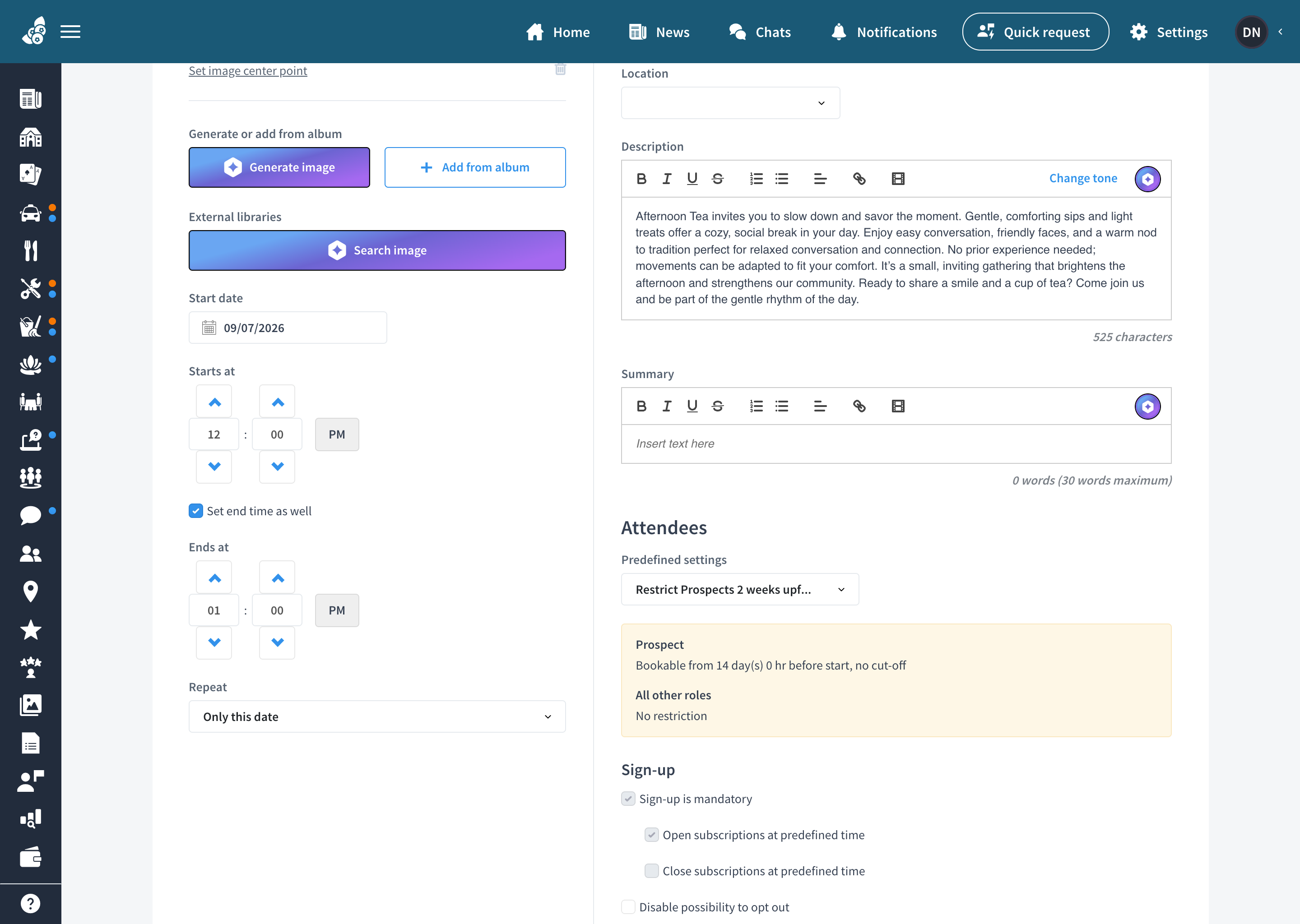Enable Close subscriptions at predefined time
Image resolution: width=1300 pixels, height=924 pixels.
click(652, 871)
